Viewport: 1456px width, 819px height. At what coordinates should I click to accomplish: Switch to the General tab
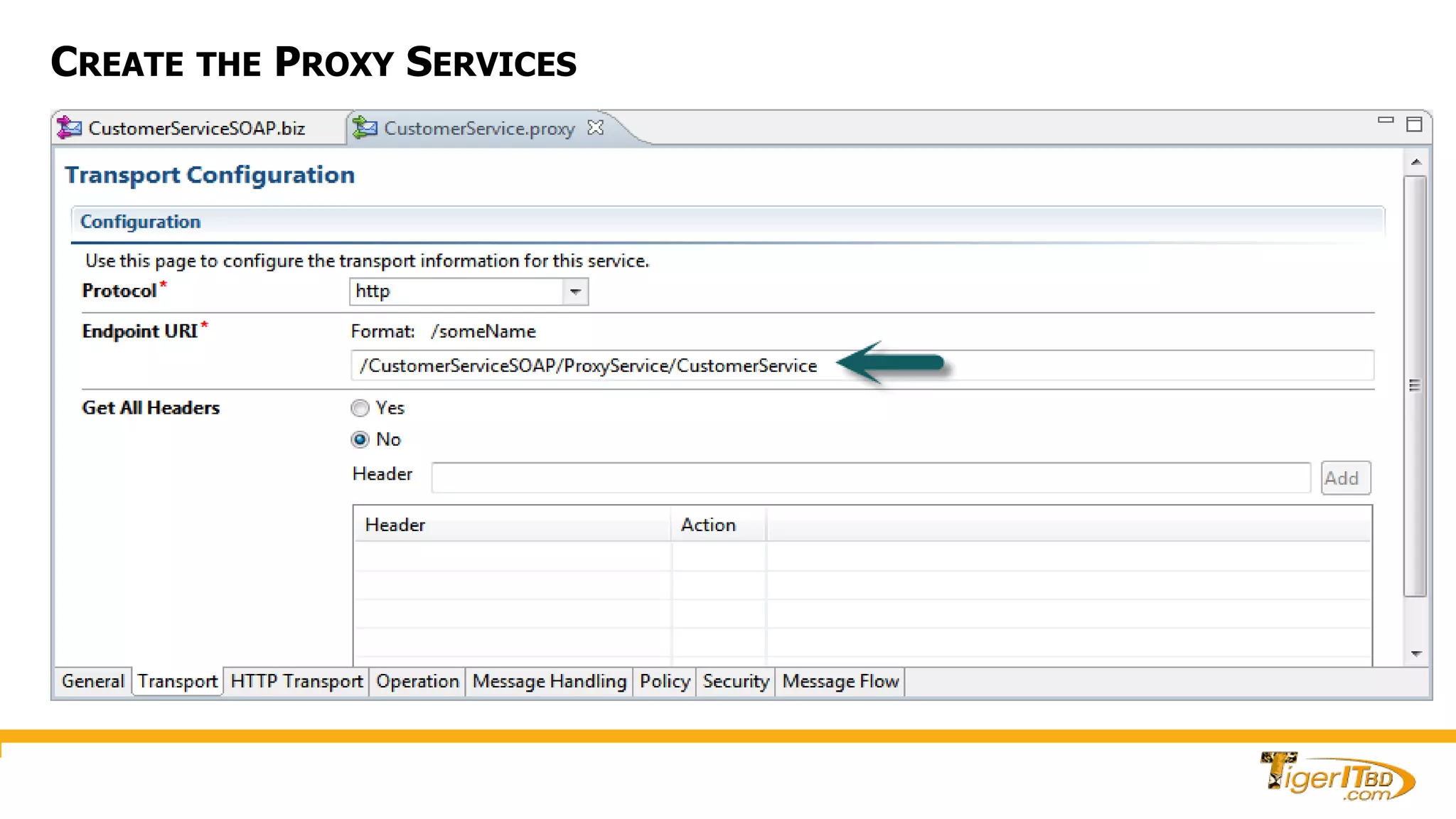[x=93, y=681]
